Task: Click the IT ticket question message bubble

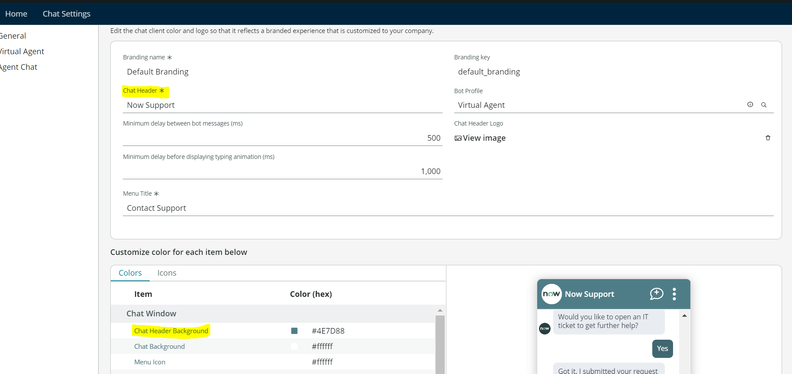Action: pyautogui.click(x=609, y=321)
